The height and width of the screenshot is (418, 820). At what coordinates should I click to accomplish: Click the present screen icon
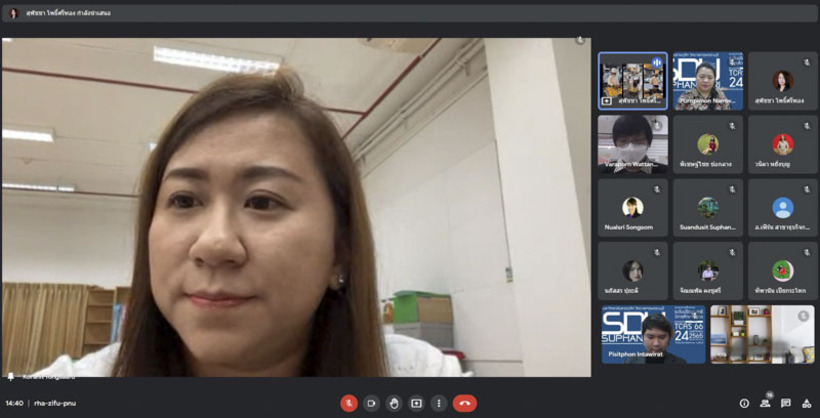click(416, 403)
